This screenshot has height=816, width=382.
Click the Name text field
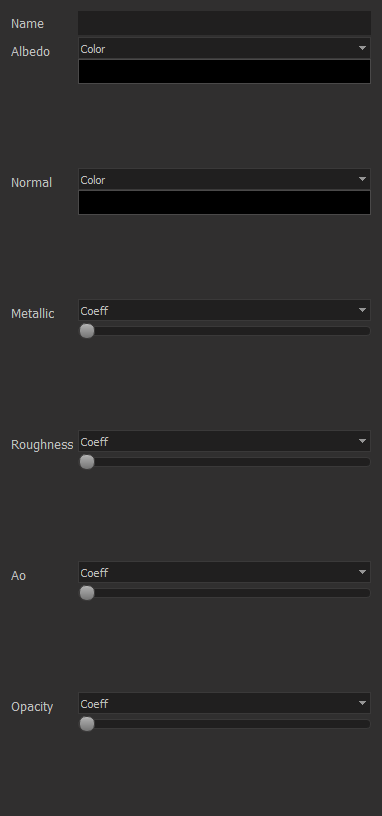pos(224,23)
